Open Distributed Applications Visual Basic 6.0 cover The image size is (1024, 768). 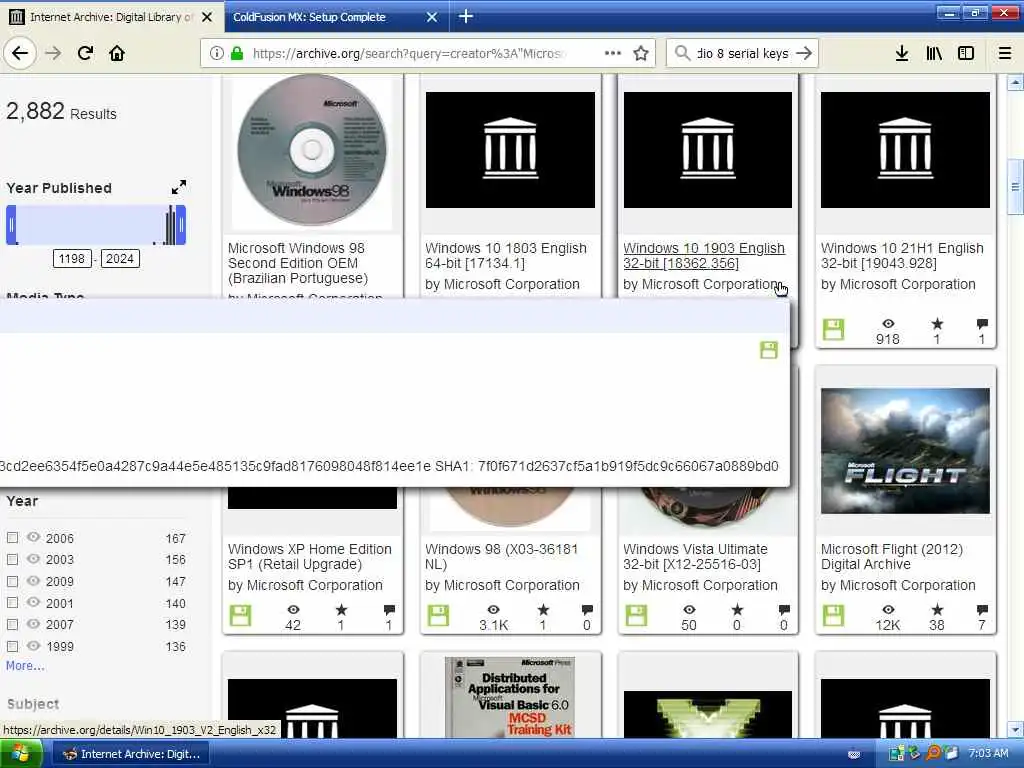510,697
